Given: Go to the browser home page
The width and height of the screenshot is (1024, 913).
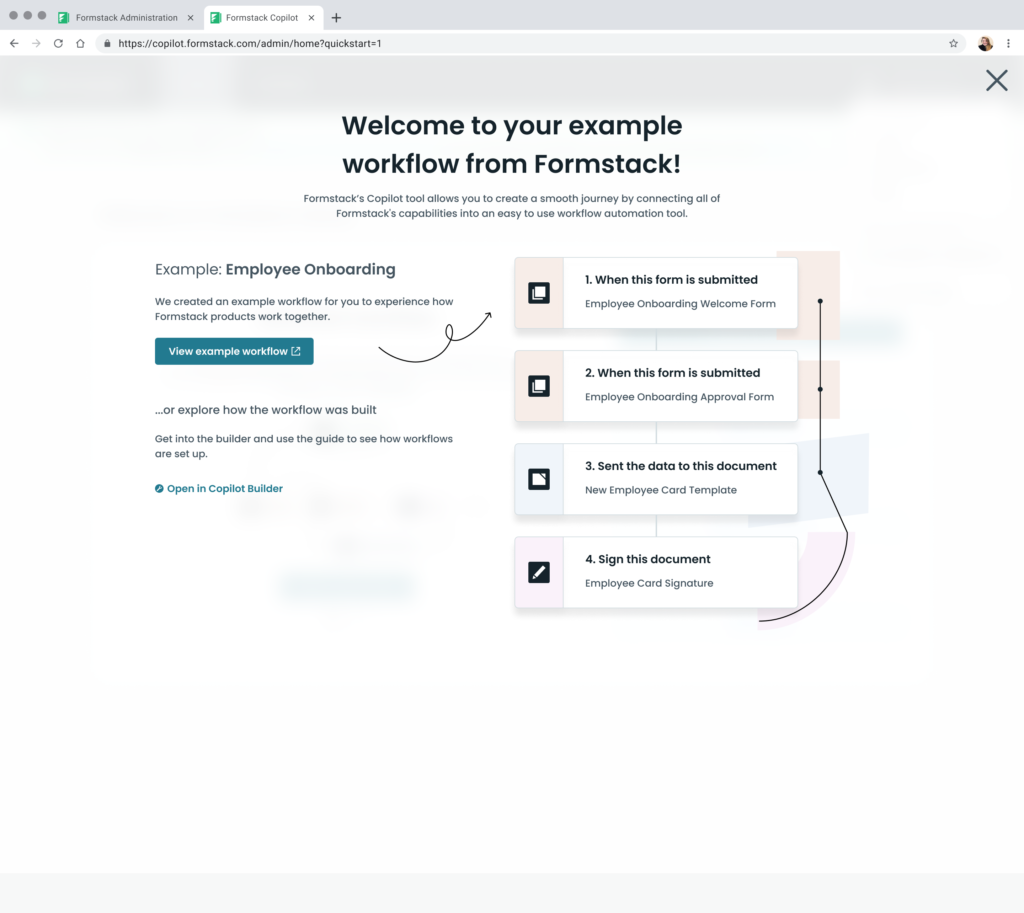Looking at the screenshot, I should point(80,43).
